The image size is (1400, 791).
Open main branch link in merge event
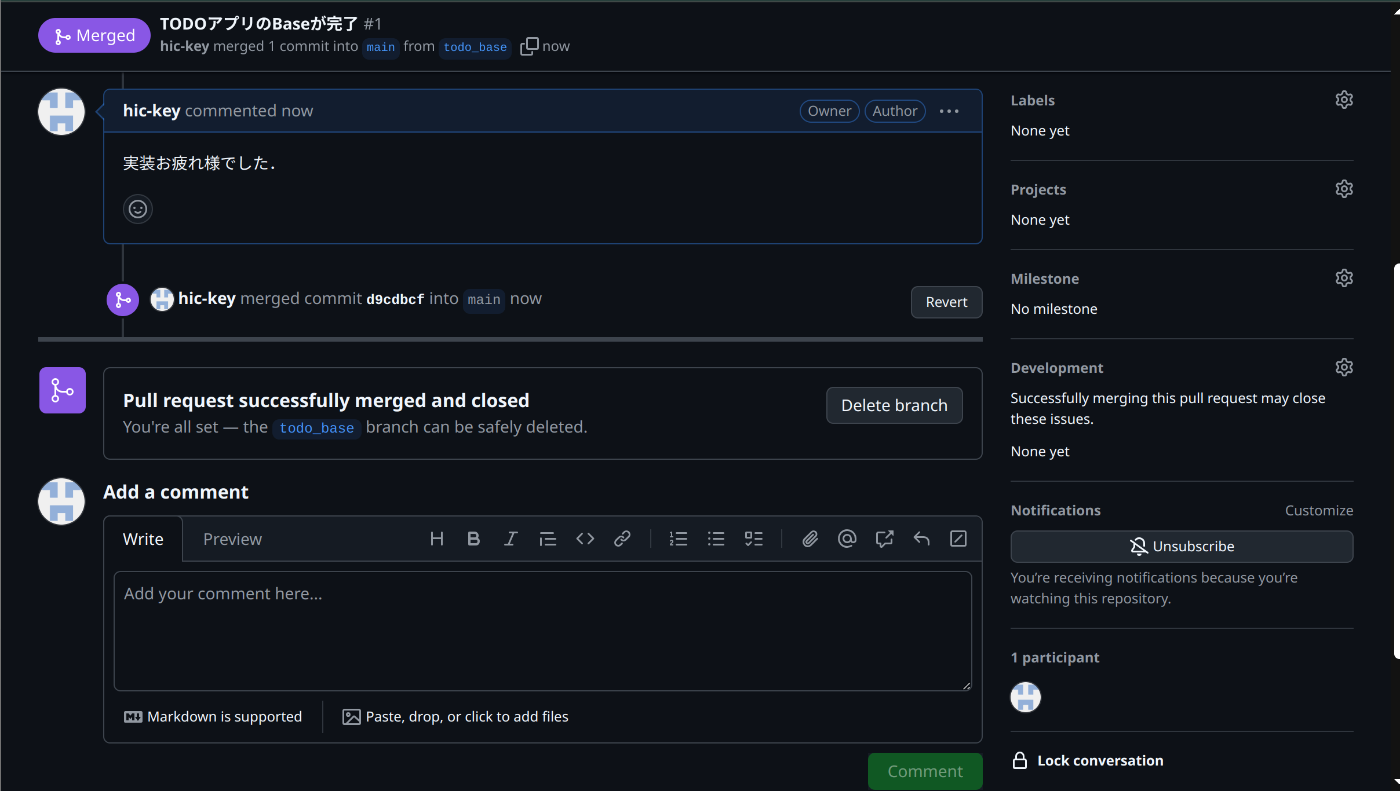pyautogui.click(x=484, y=300)
